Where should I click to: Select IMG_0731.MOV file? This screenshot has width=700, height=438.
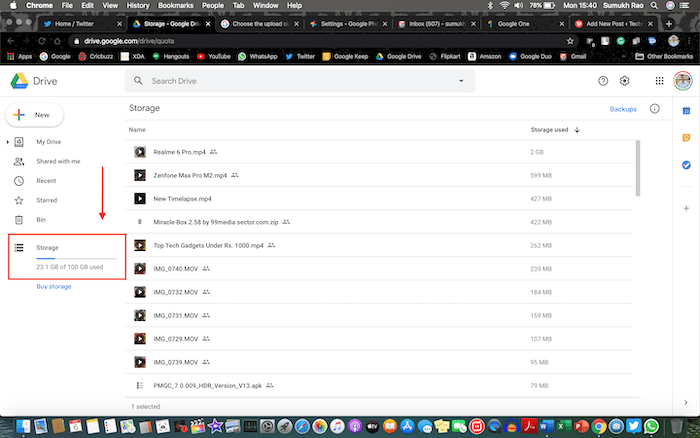point(379,315)
